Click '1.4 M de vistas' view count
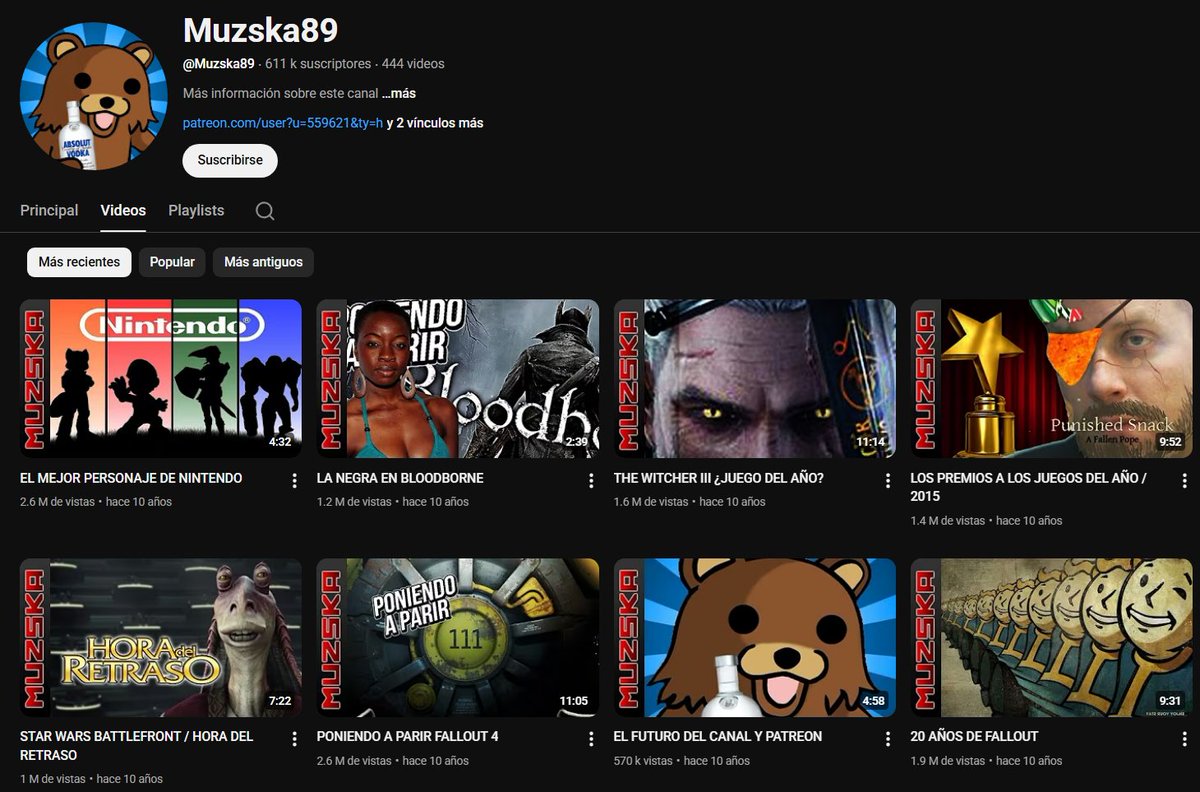The image size is (1200, 792). 948,521
